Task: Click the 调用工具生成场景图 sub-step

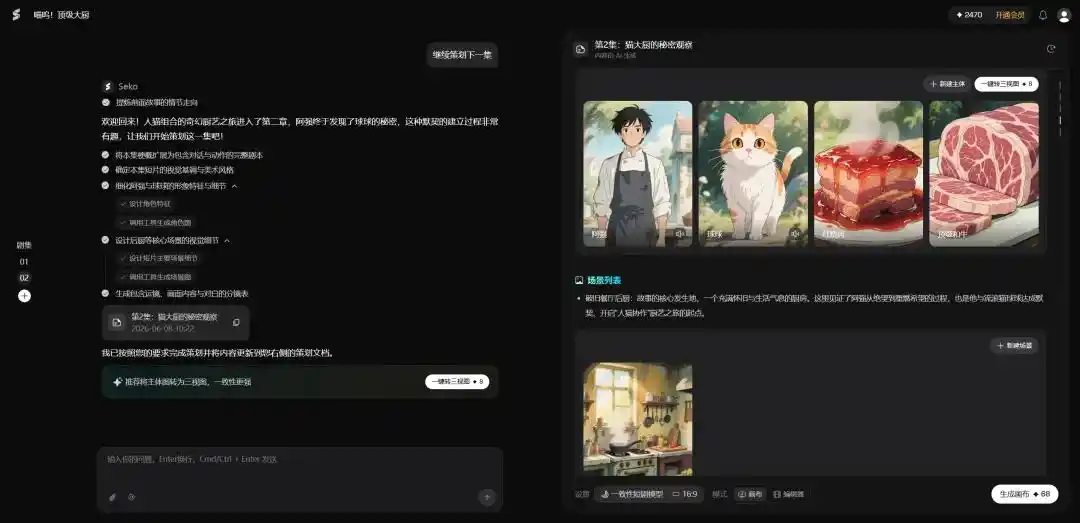Action: point(158,276)
